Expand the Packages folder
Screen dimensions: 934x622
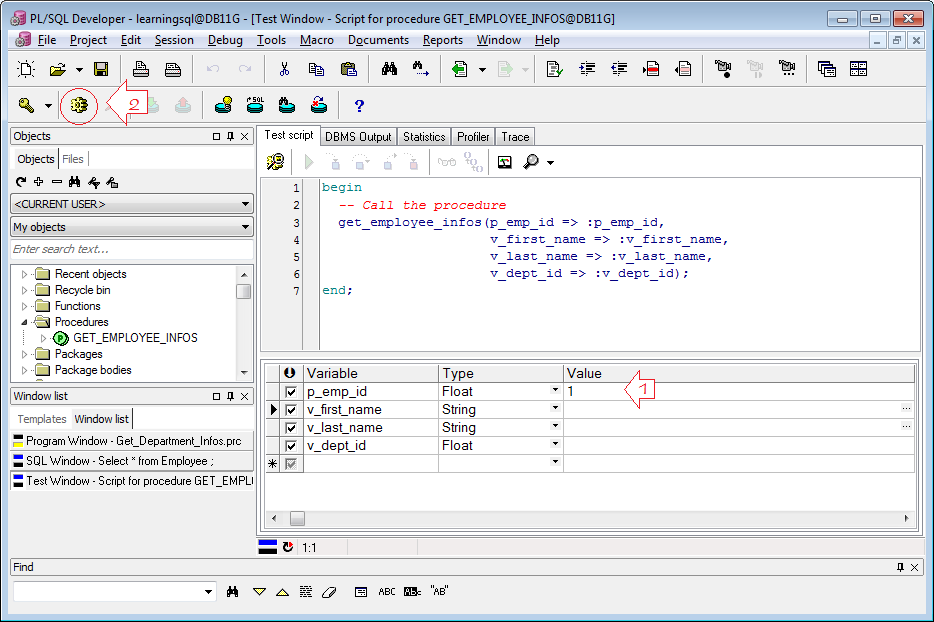coord(24,354)
